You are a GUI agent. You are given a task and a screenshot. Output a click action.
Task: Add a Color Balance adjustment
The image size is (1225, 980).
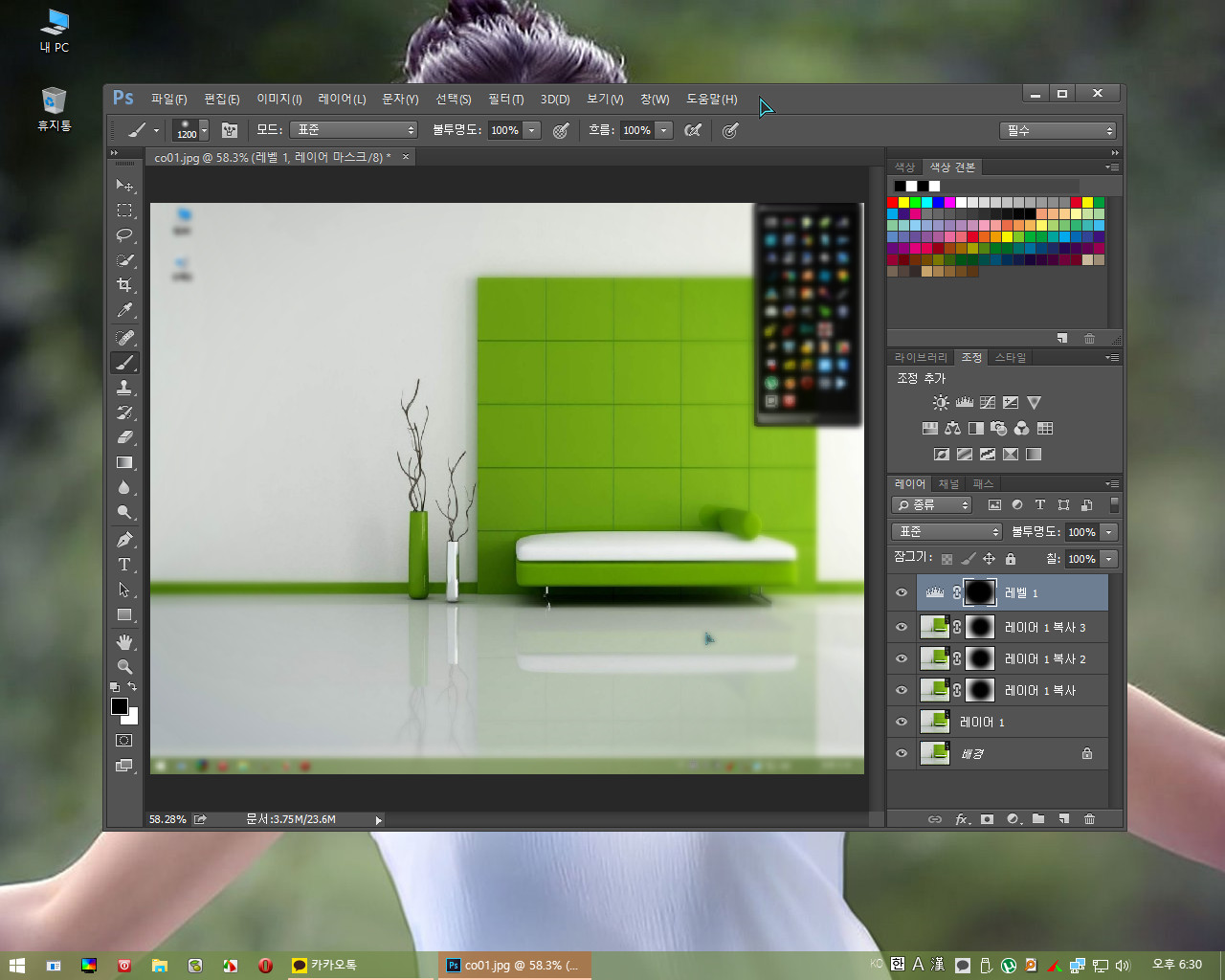pyautogui.click(x=952, y=429)
